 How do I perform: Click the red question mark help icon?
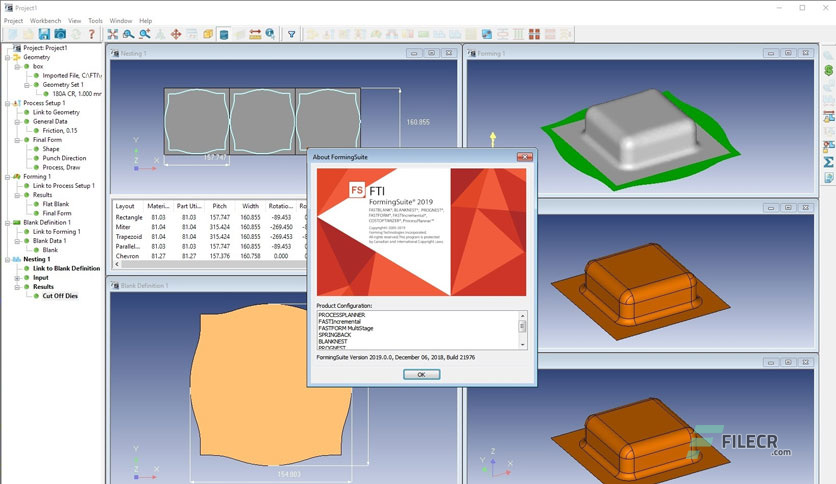92,34
